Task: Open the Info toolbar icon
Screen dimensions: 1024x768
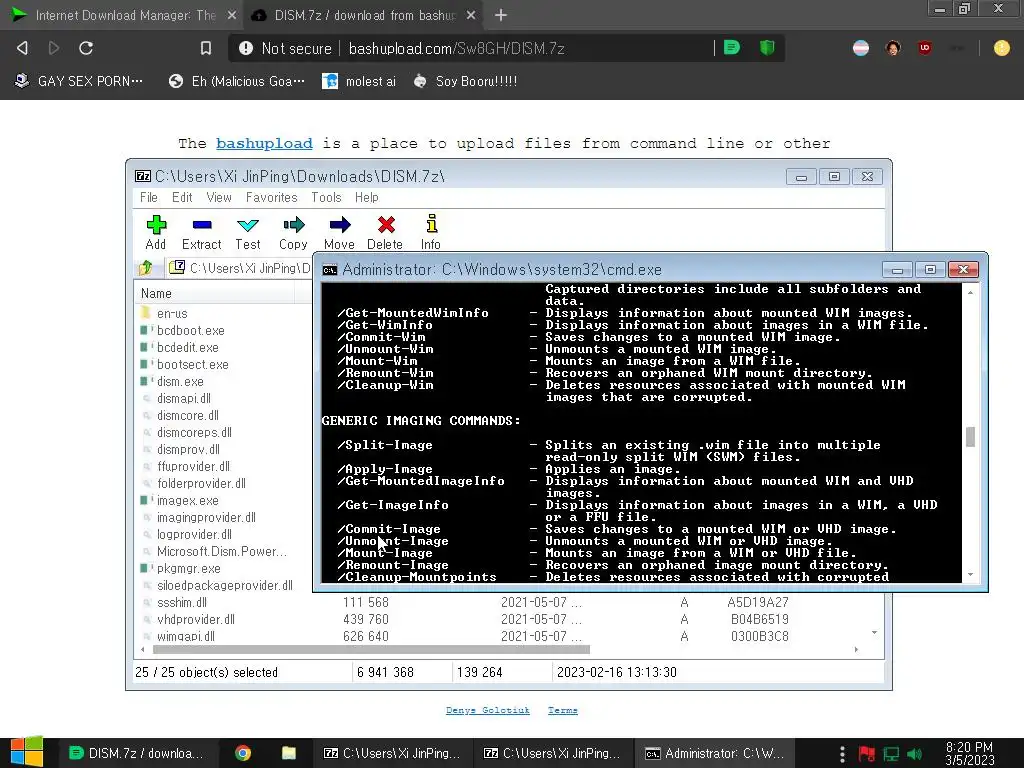Action: [431, 232]
